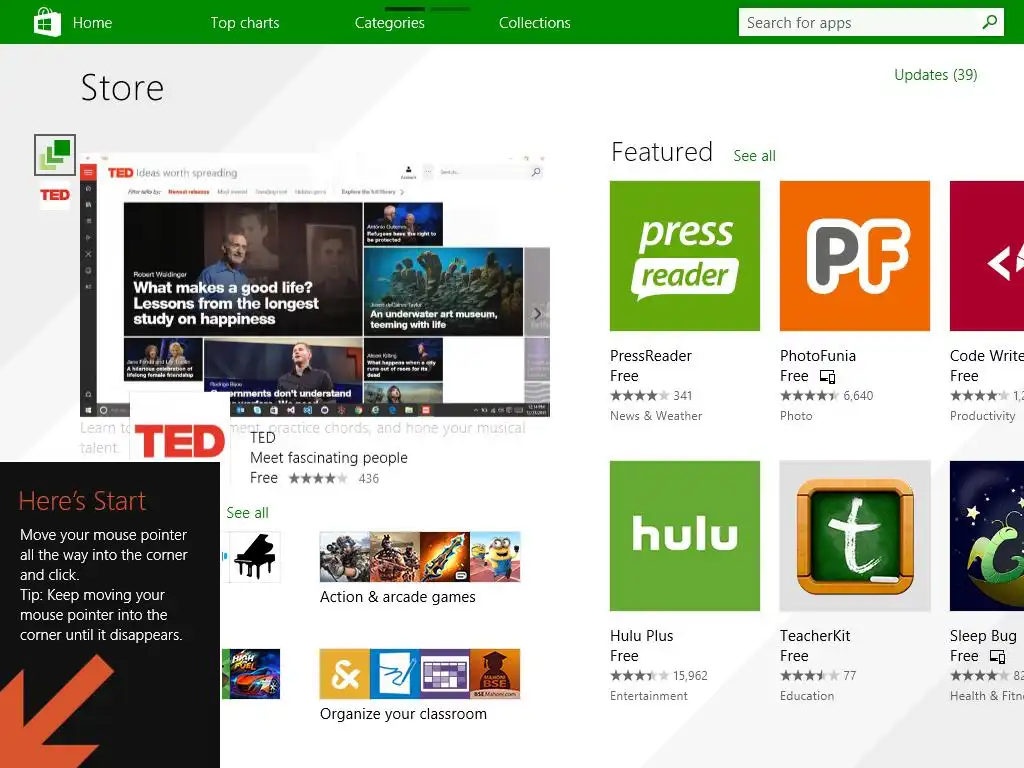Click the Search for apps field
The width and height of the screenshot is (1024, 768).
(871, 23)
